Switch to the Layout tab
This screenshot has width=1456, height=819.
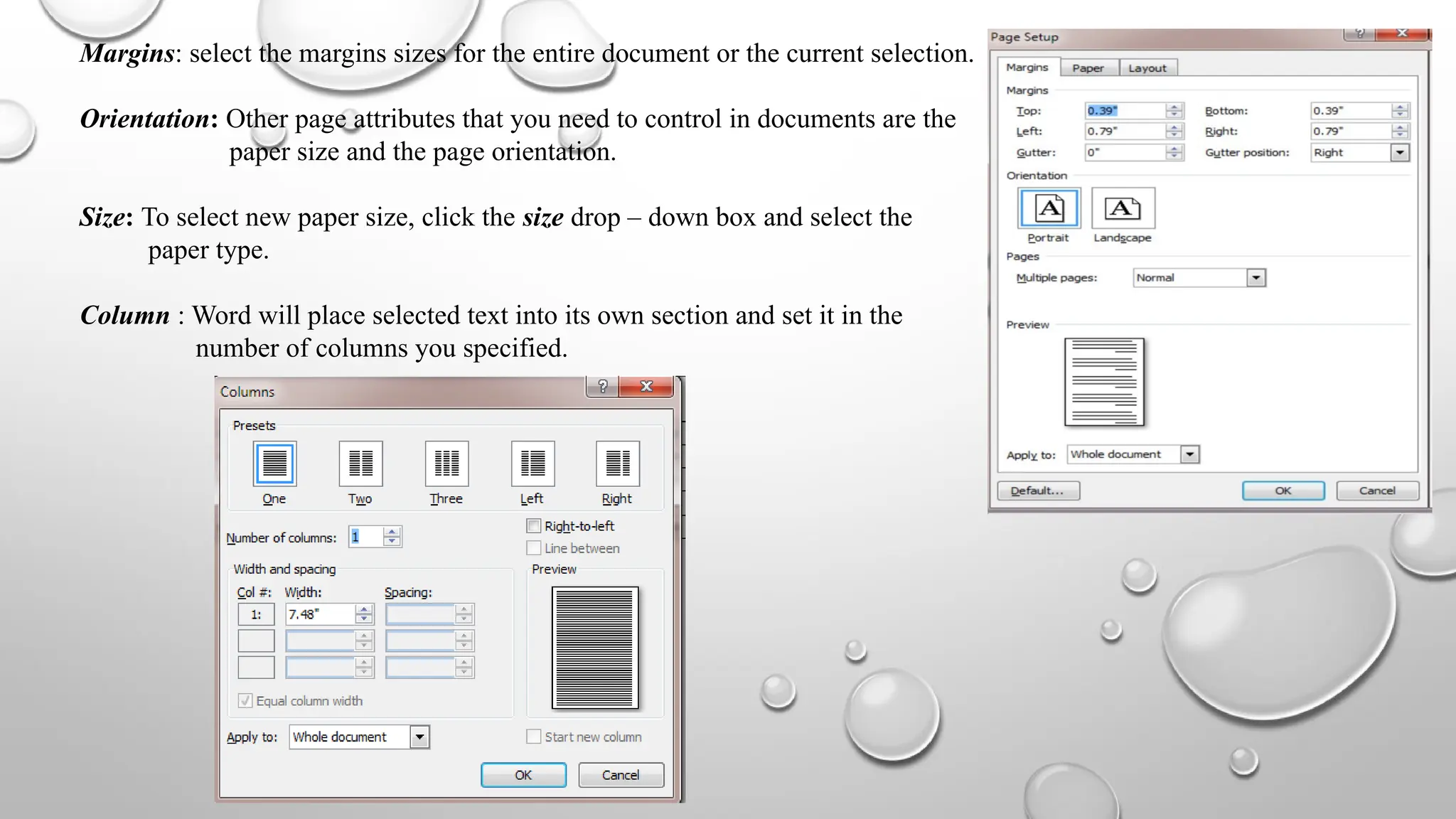(x=1147, y=68)
